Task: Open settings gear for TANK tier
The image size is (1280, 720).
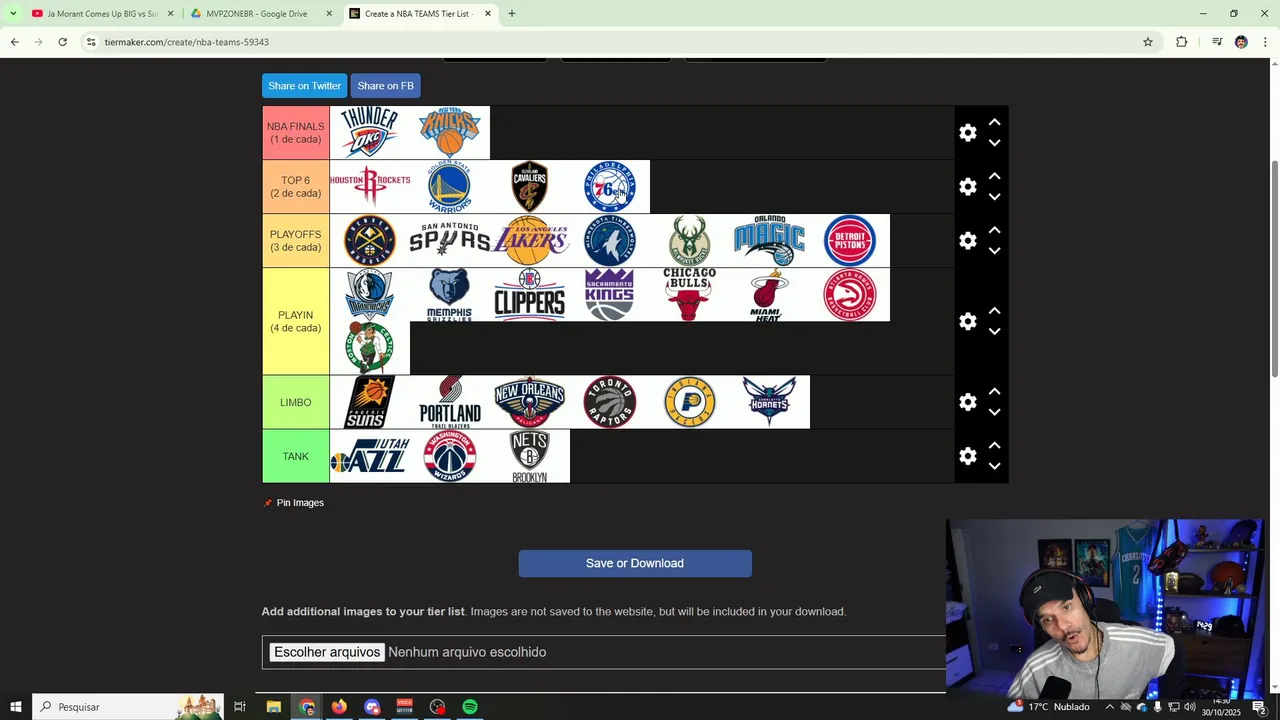Action: pyautogui.click(x=967, y=456)
